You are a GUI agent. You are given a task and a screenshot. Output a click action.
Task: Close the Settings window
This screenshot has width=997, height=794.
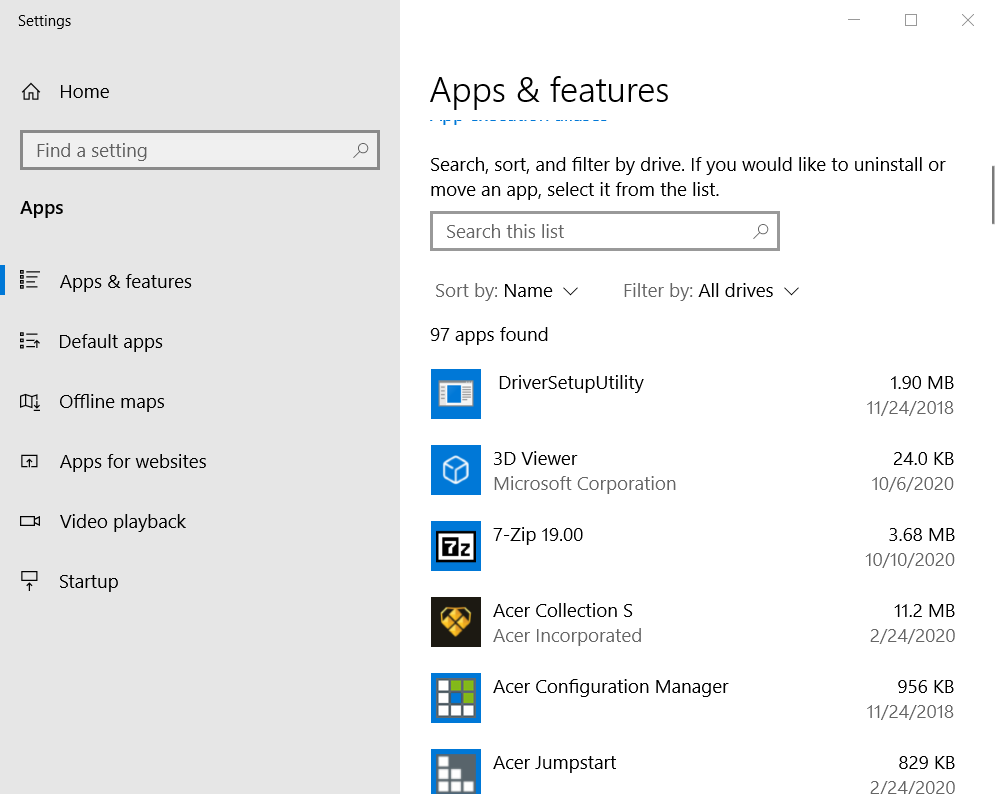[x=968, y=20]
